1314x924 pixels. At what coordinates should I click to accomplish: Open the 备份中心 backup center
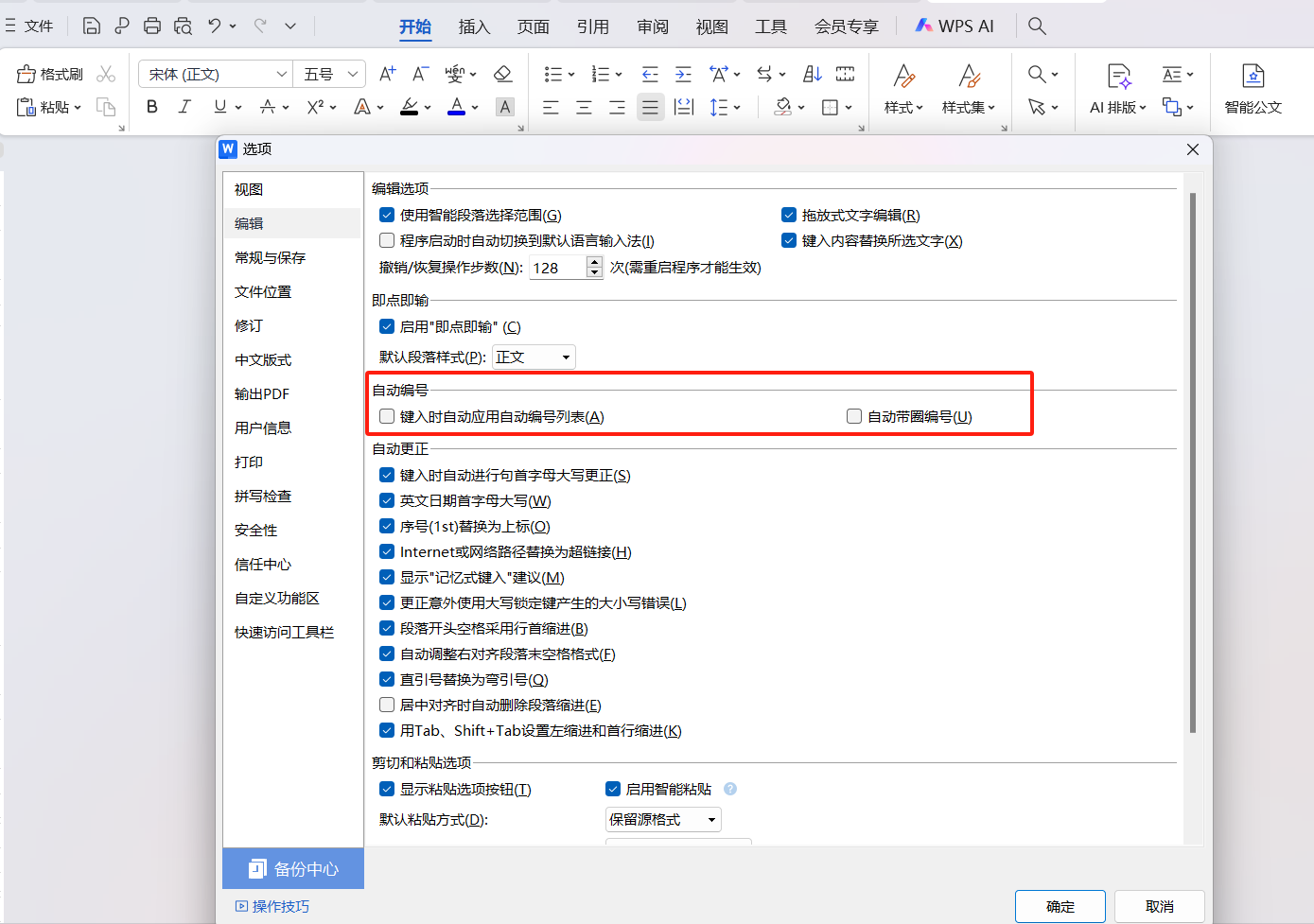pyautogui.click(x=292, y=868)
